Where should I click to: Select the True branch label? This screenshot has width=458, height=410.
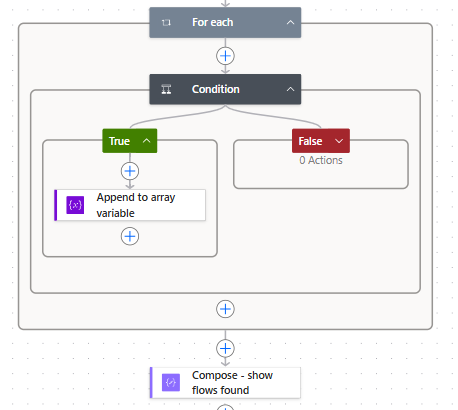[119, 141]
